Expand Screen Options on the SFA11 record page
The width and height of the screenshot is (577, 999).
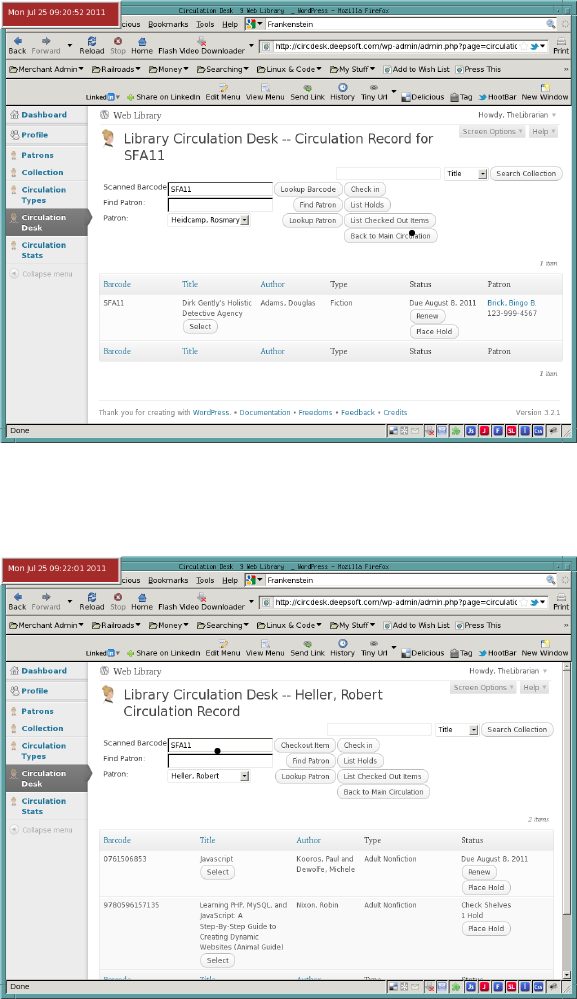[x=492, y=131]
